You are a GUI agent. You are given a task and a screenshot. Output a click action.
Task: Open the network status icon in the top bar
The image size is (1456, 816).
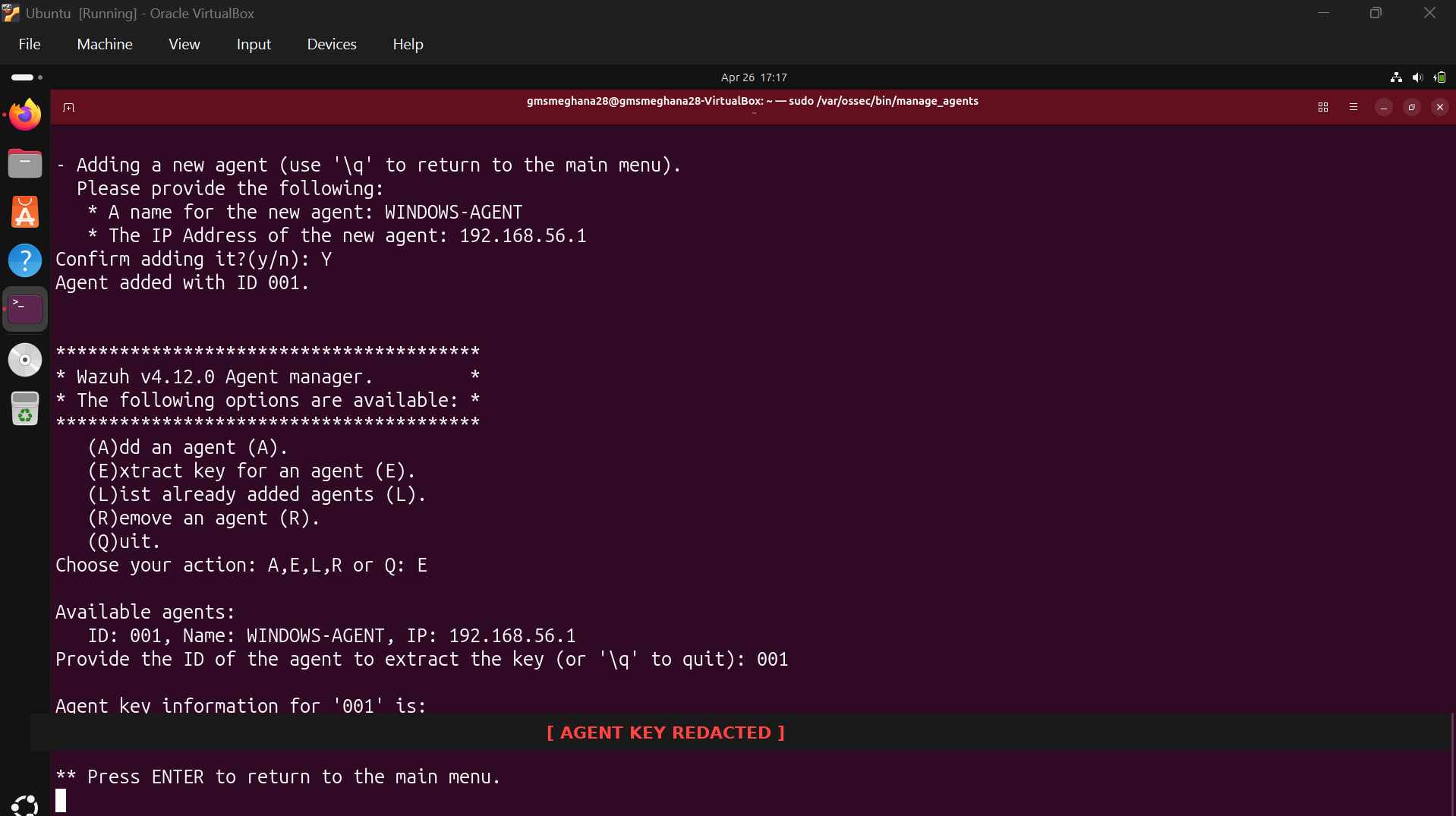pyautogui.click(x=1396, y=77)
